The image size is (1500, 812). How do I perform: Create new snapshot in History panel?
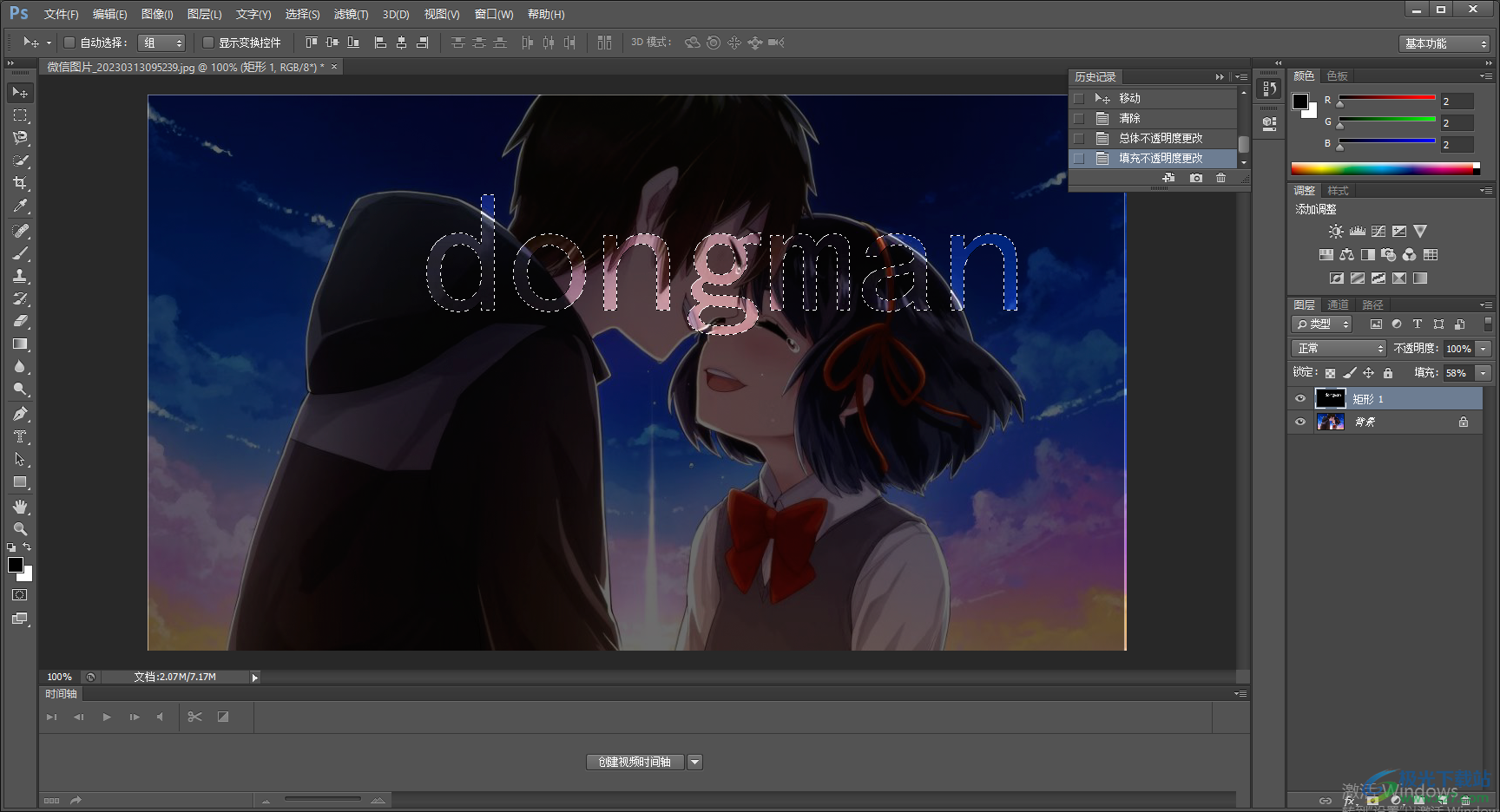point(1196,178)
